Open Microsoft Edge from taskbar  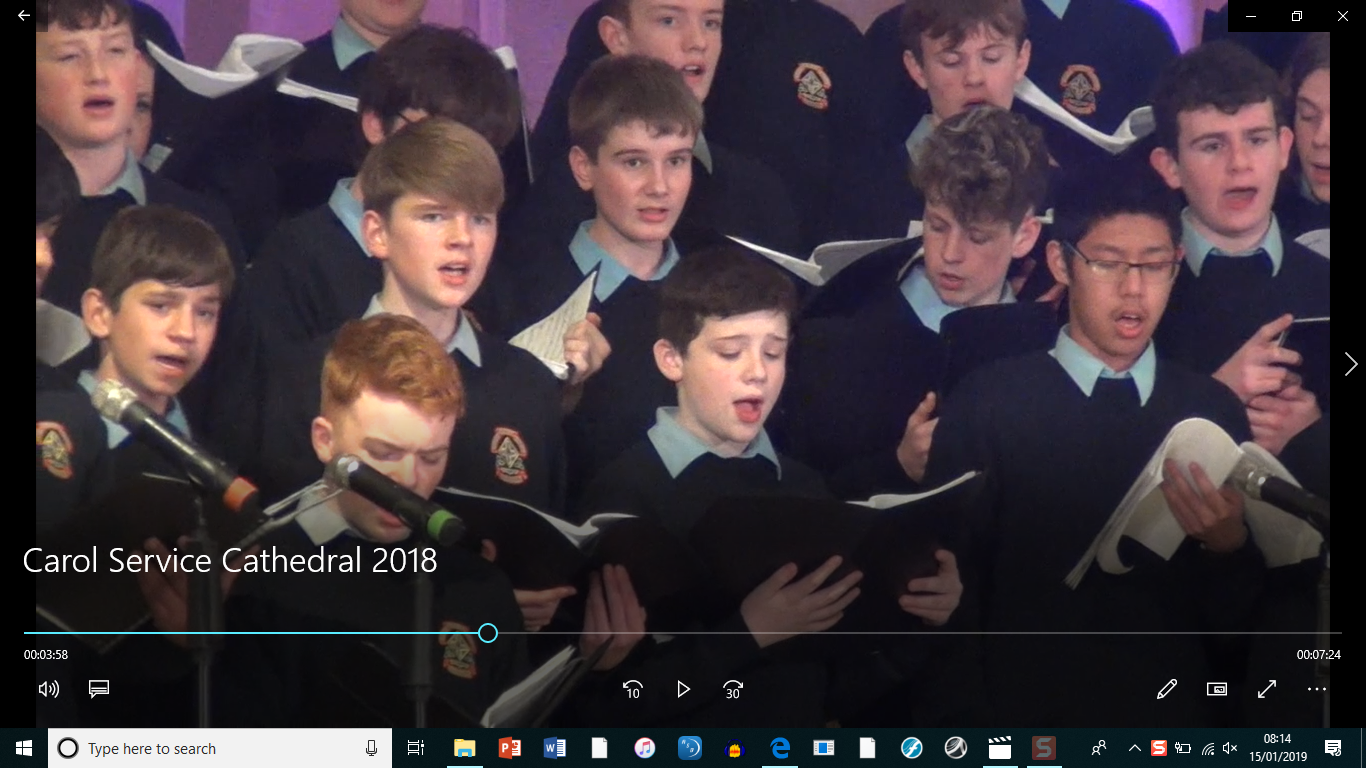point(780,748)
